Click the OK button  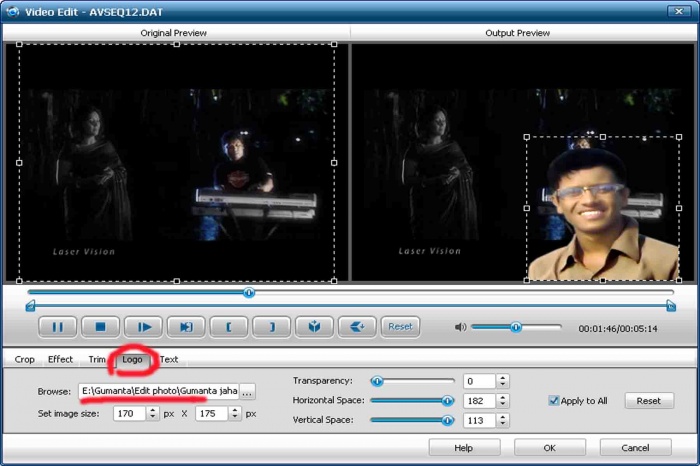coord(550,447)
